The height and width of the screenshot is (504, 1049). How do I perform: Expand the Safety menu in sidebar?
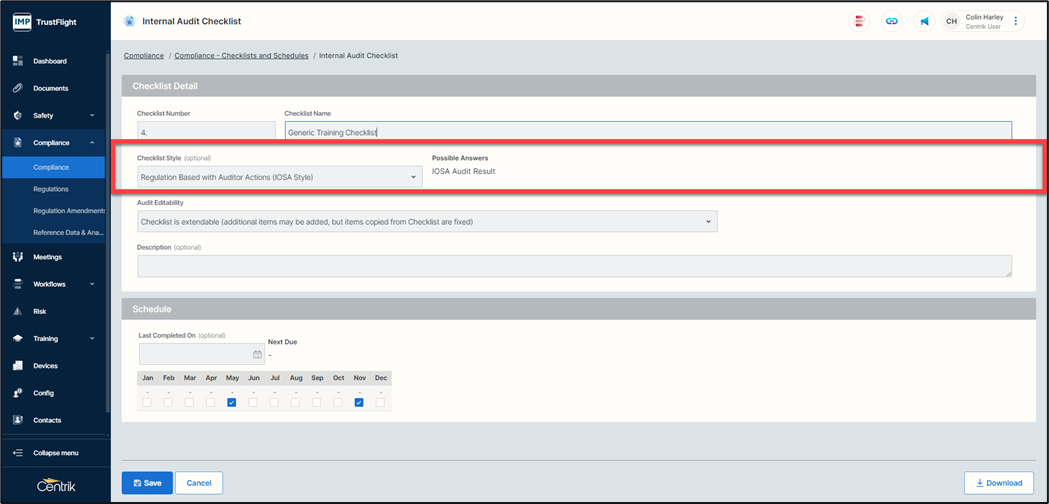point(55,115)
